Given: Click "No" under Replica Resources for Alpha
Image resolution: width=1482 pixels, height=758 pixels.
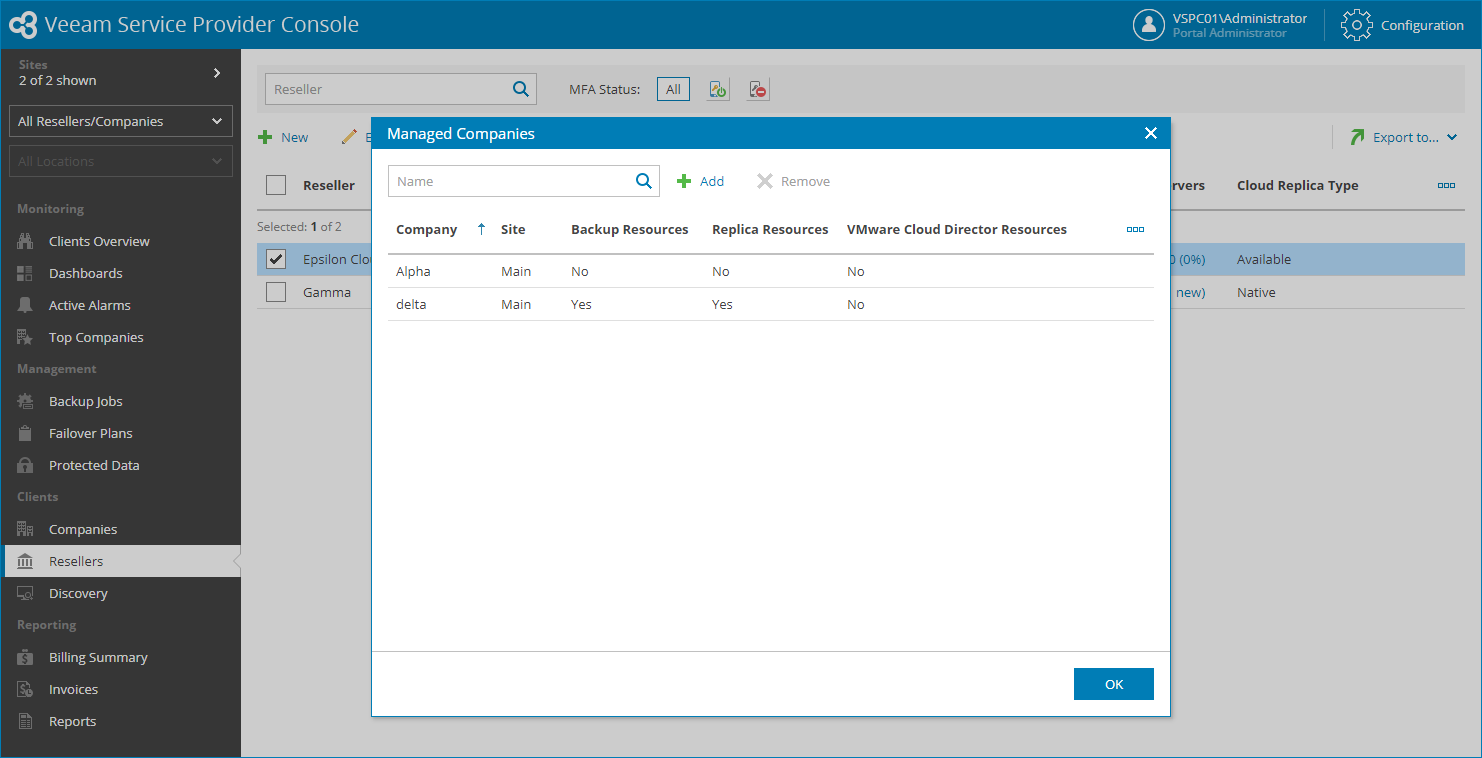Looking at the screenshot, I should (721, 271).
